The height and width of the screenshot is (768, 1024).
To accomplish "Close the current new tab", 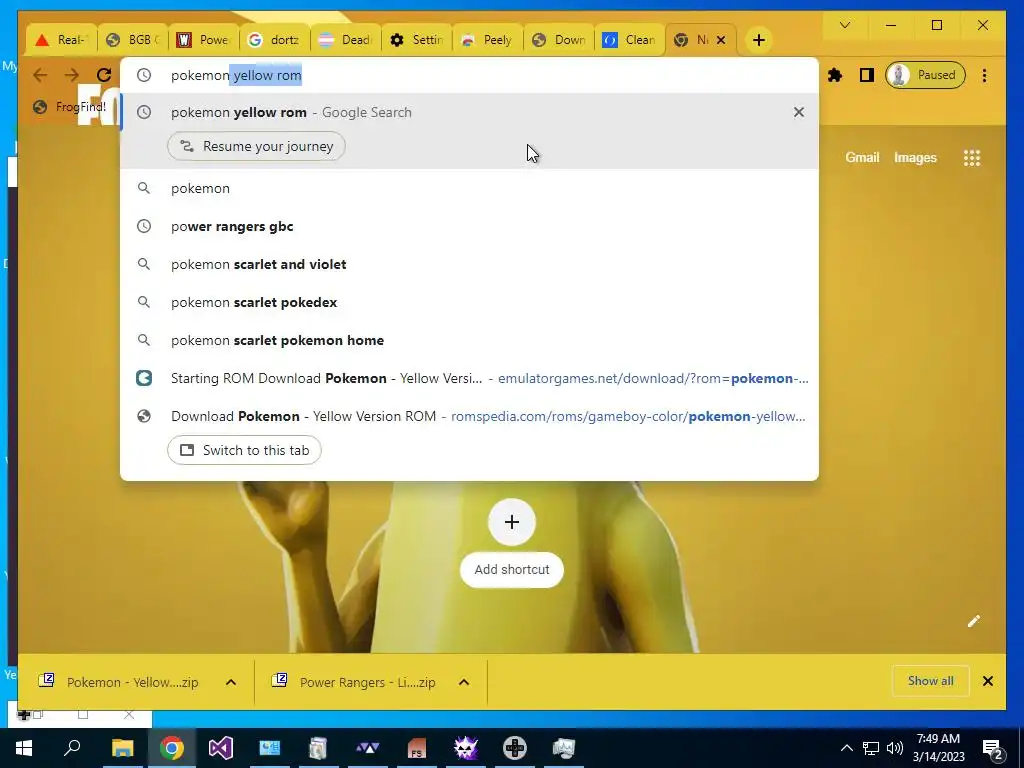I will 721,40.
